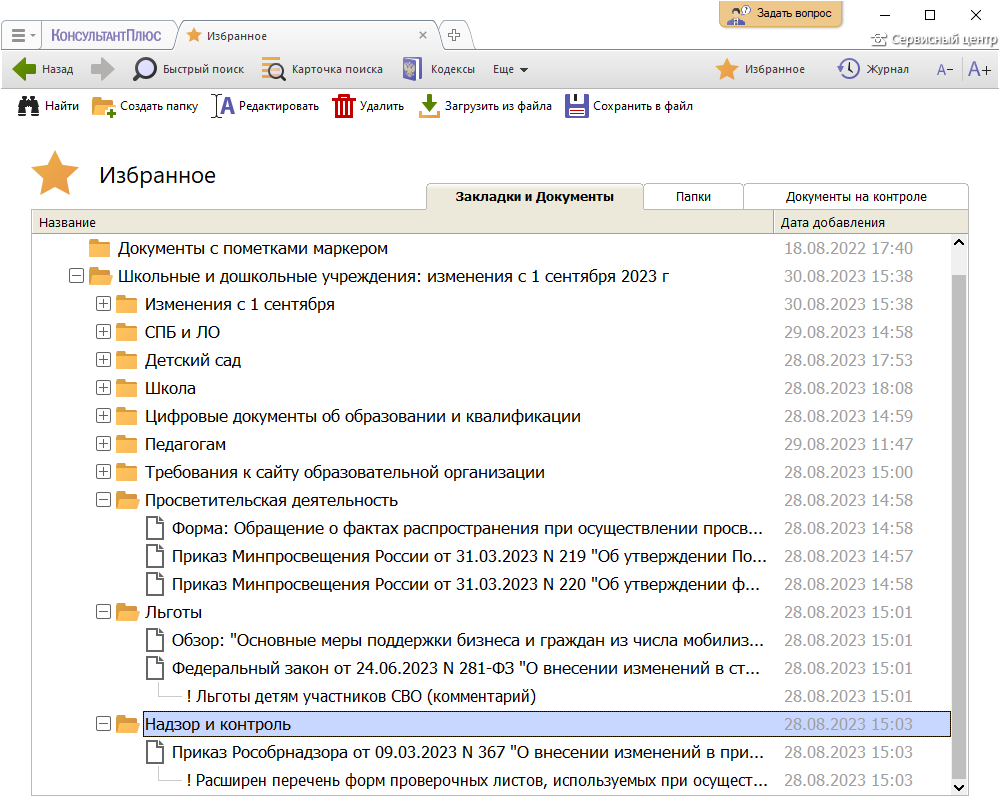Close the Избранное tab
The image size is (1000, 800).
423,35
